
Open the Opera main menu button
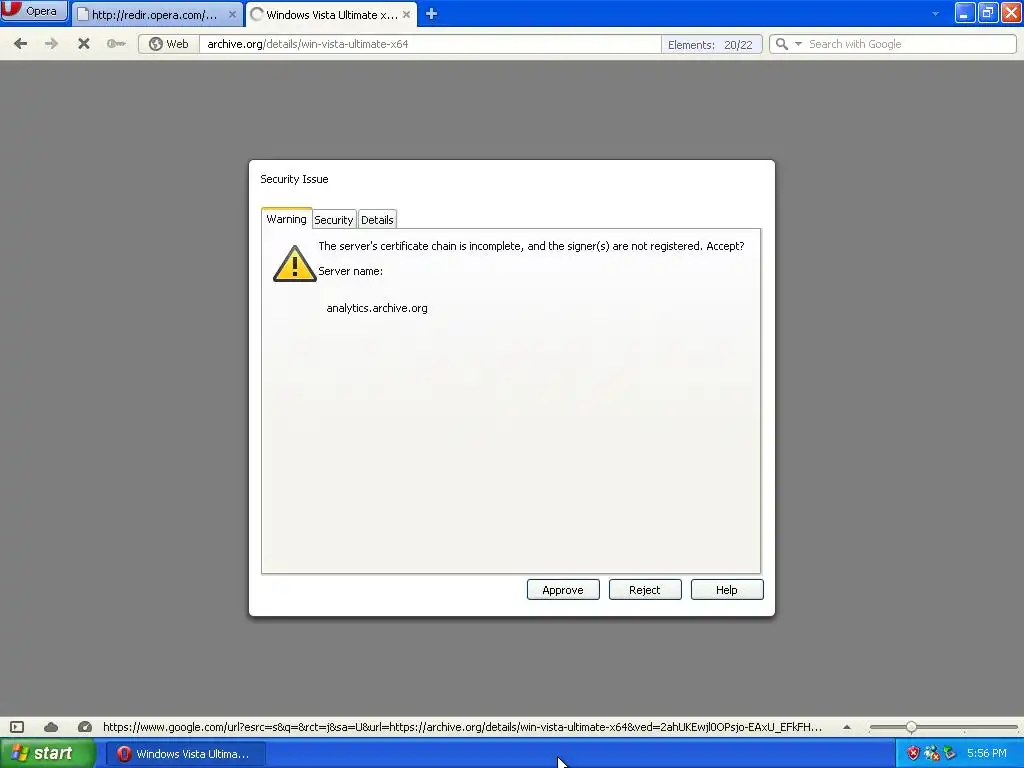tap(34, 10)
